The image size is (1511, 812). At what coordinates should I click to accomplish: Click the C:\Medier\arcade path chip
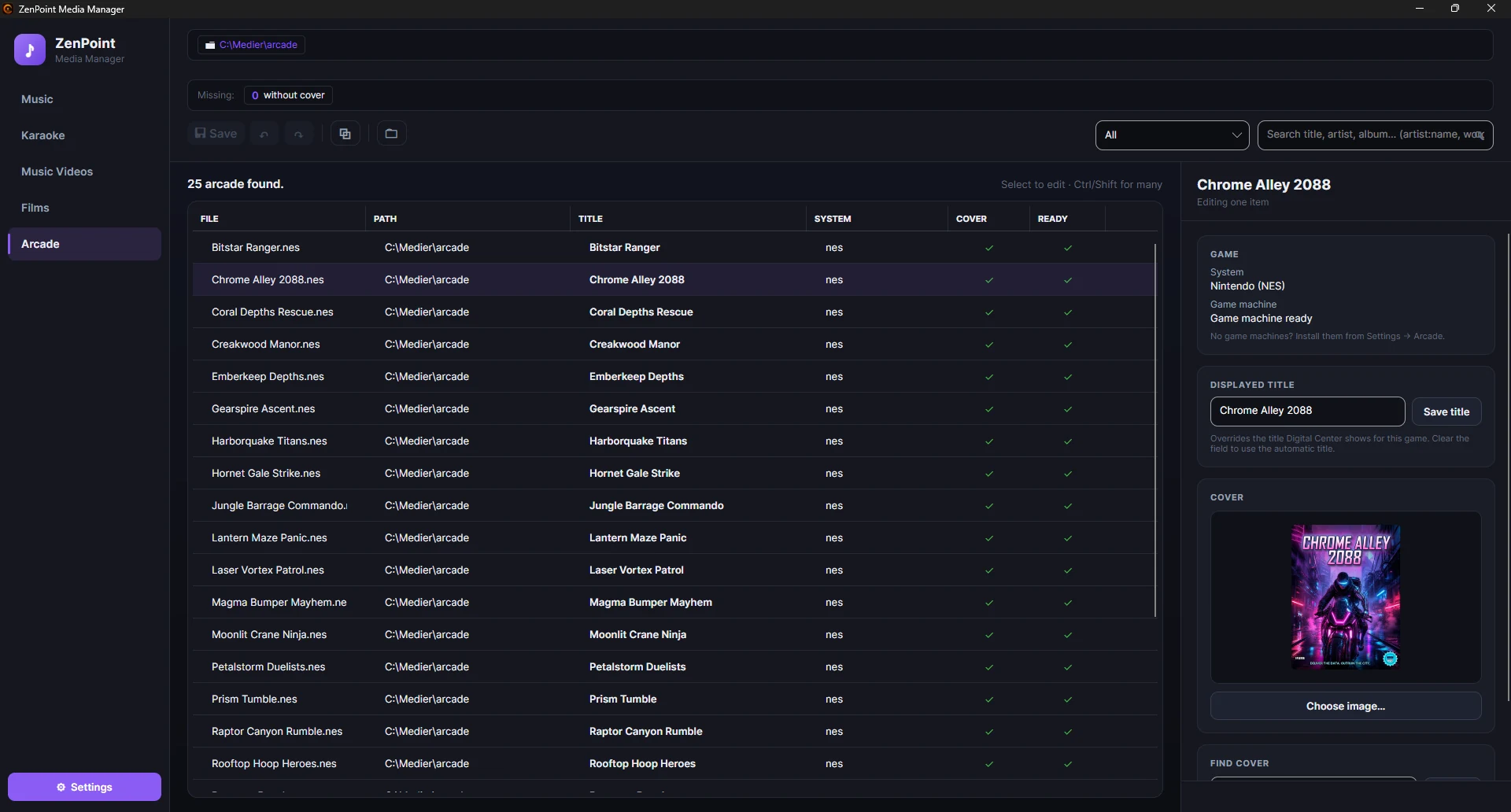tap(251, 45)
